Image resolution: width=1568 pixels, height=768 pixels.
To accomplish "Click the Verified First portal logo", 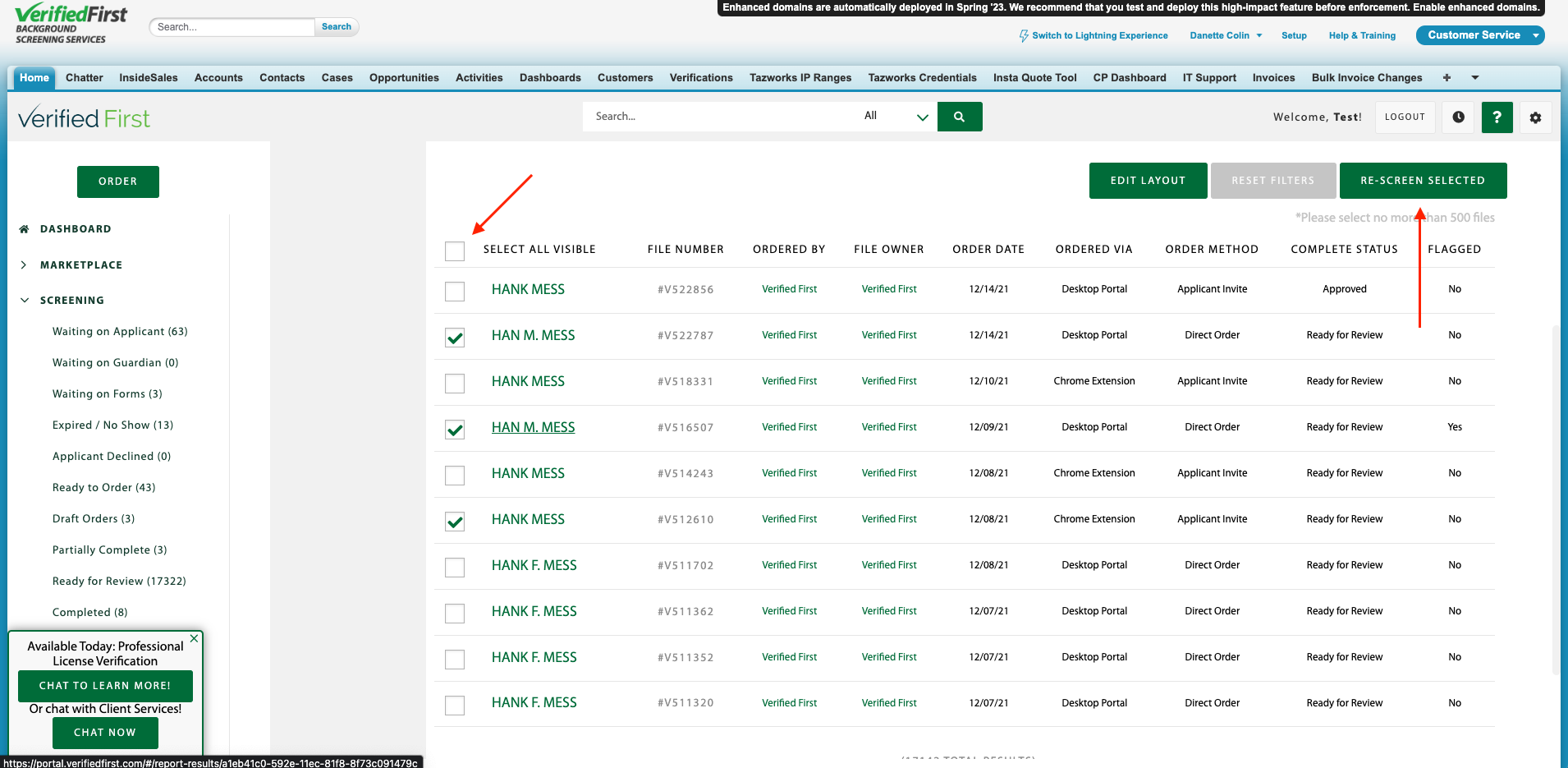I will point(84,118).
